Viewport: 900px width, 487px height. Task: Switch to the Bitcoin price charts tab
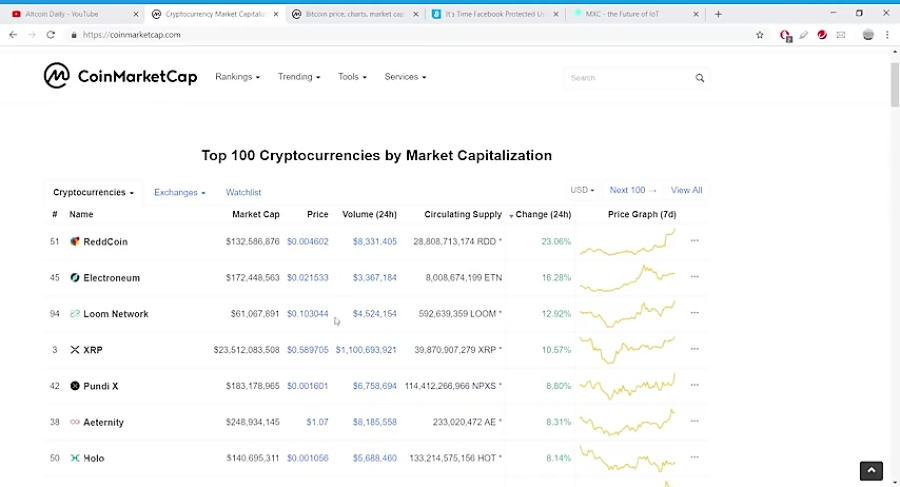coord(354,14)
